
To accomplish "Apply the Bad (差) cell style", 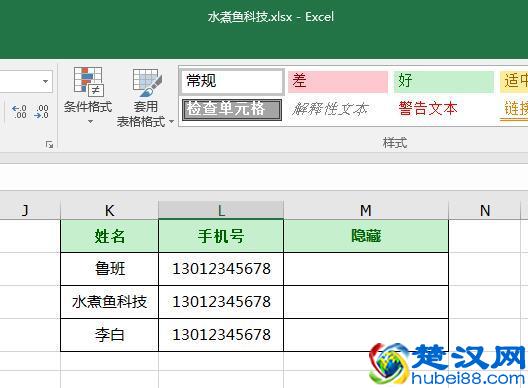I will [x=338, y=81].
